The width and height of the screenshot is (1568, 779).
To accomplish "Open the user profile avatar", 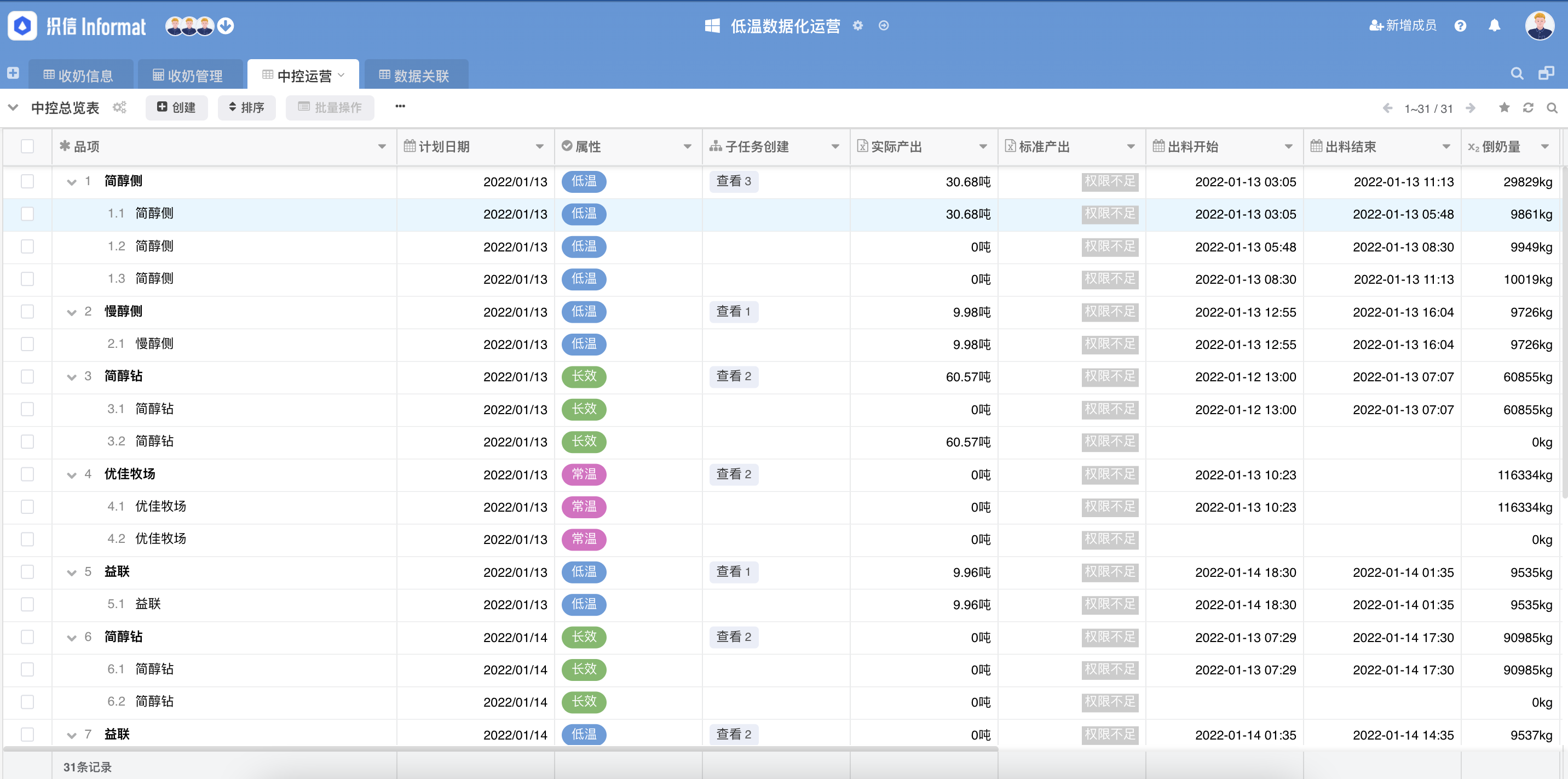I will pos(1540,26).
